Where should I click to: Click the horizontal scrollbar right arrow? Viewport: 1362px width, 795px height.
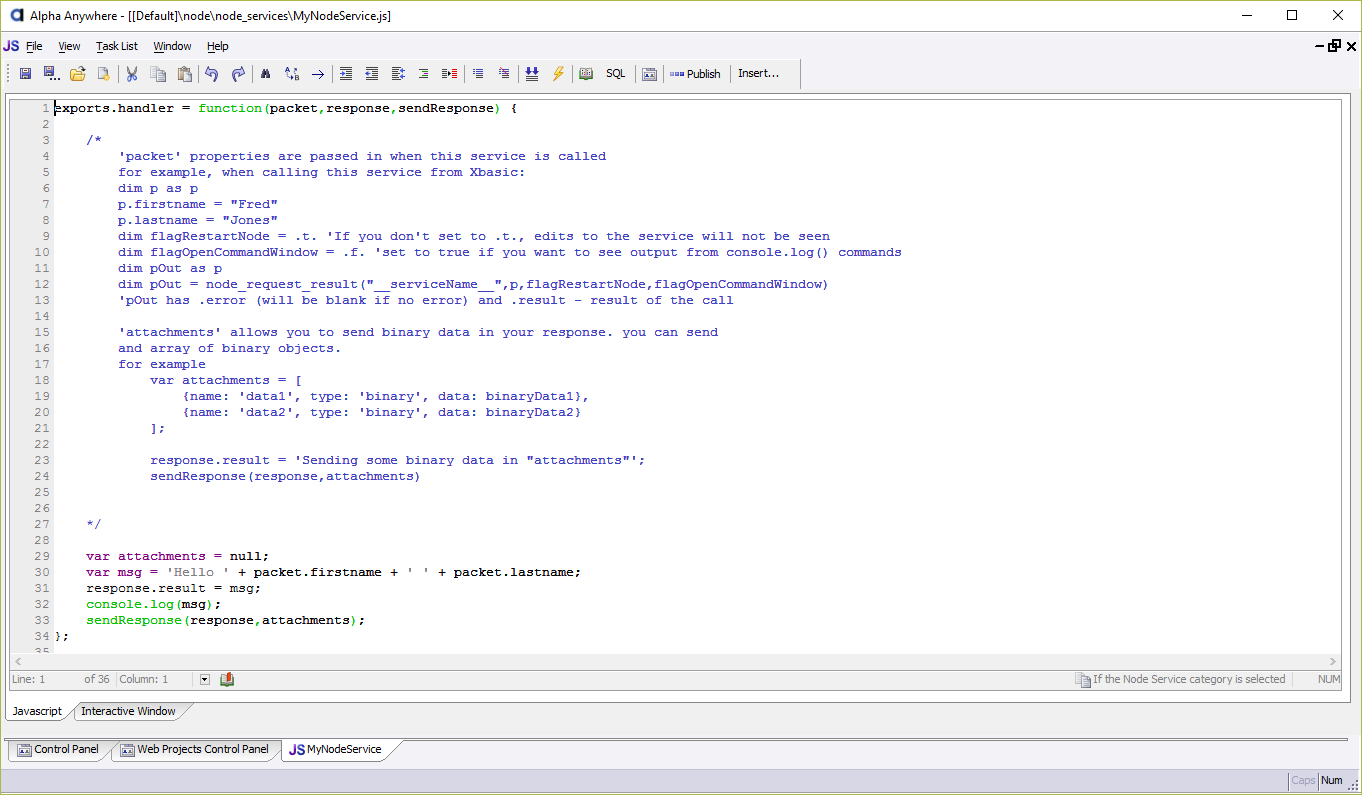click(x=1332, y=662)
